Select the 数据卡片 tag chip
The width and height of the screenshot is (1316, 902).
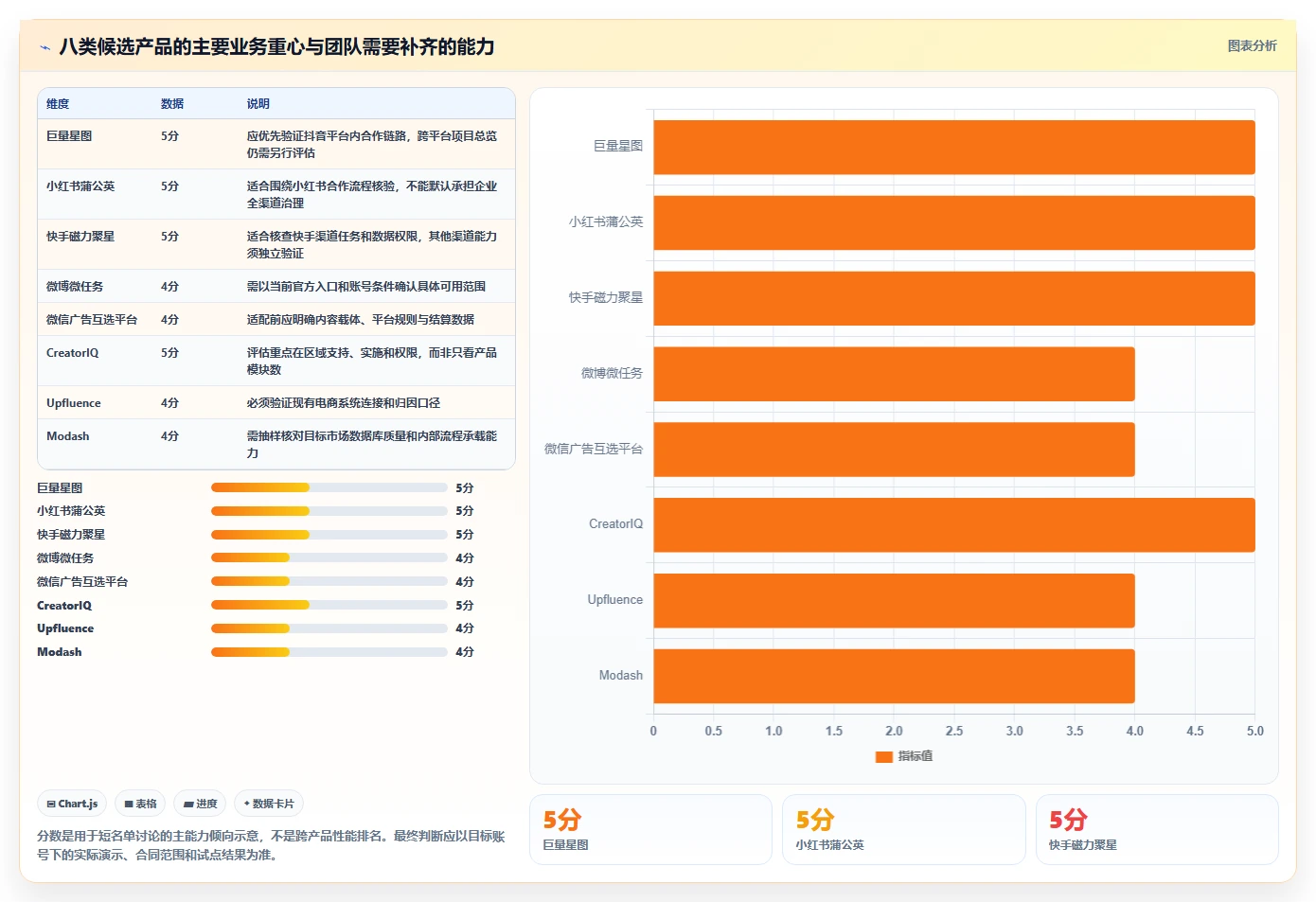(269, 804)
